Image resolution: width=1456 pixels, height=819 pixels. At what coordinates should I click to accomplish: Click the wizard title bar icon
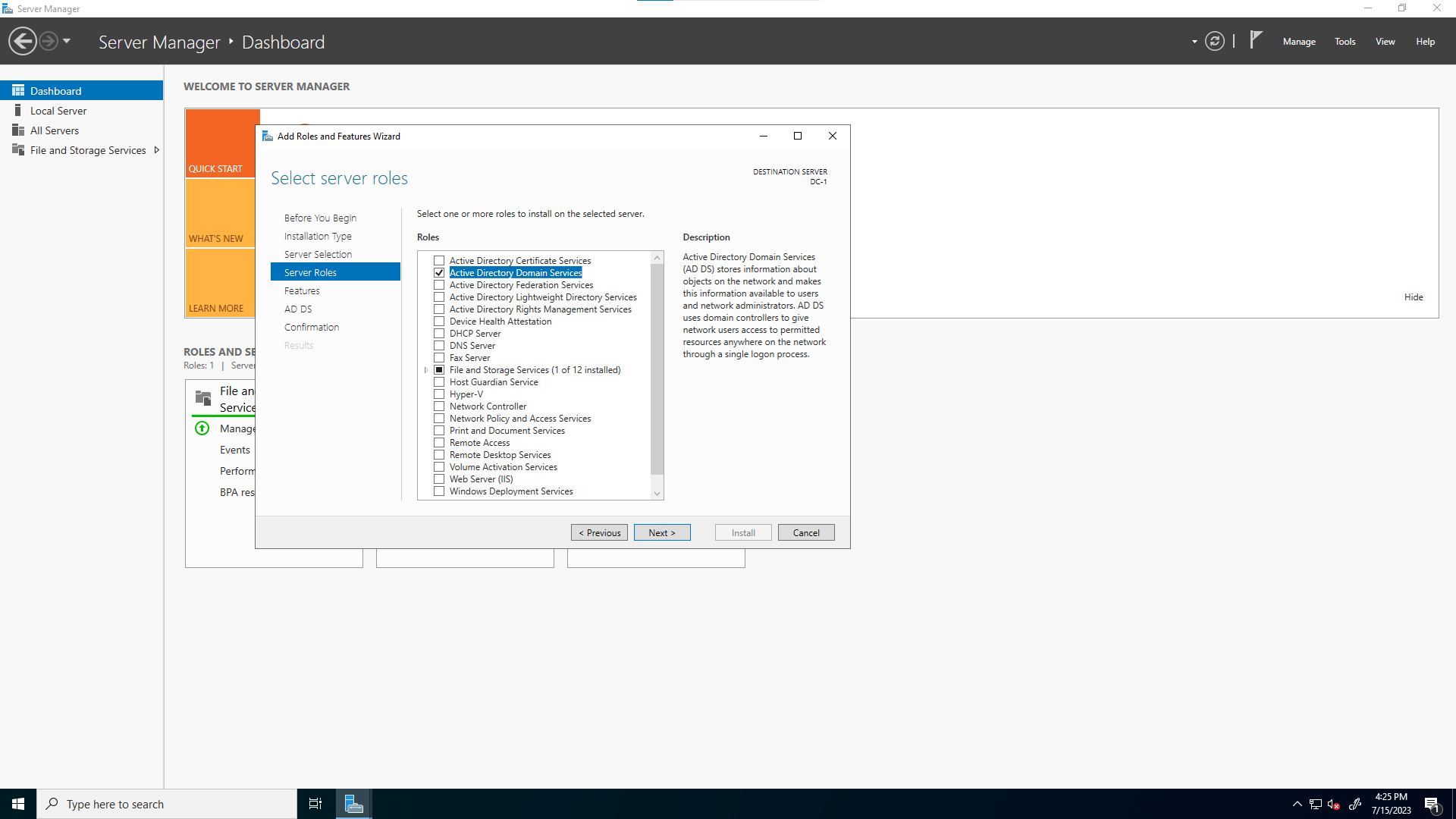tap(267, 136)
